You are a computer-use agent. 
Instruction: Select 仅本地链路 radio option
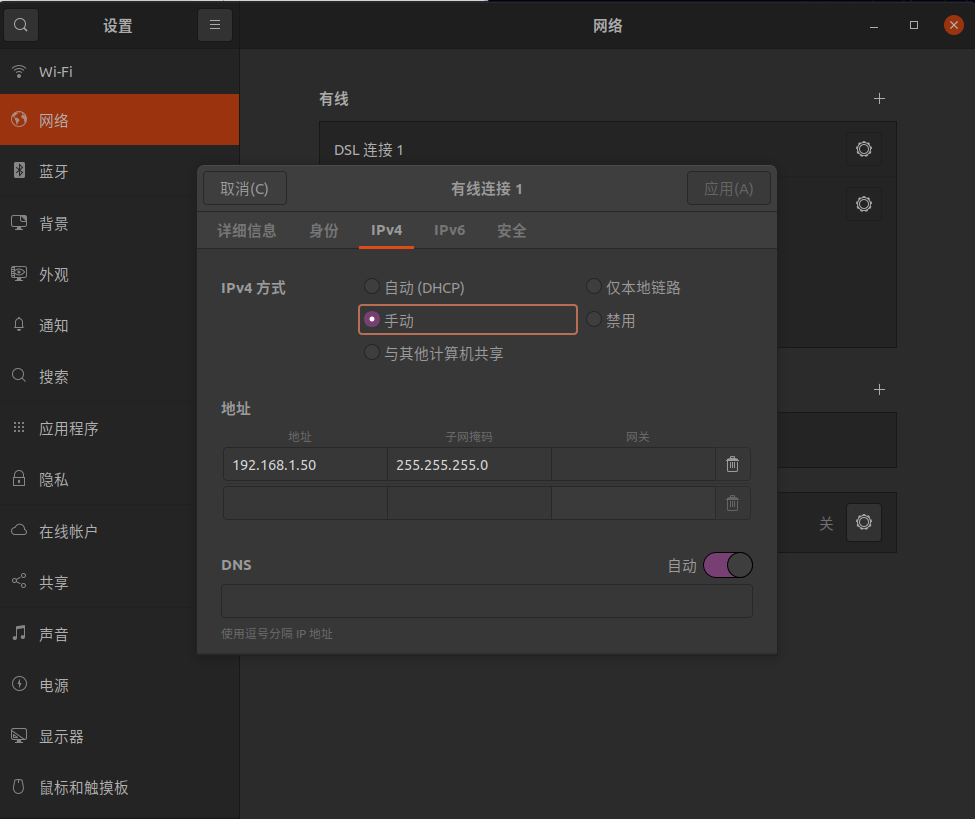(x=634, y=287)
